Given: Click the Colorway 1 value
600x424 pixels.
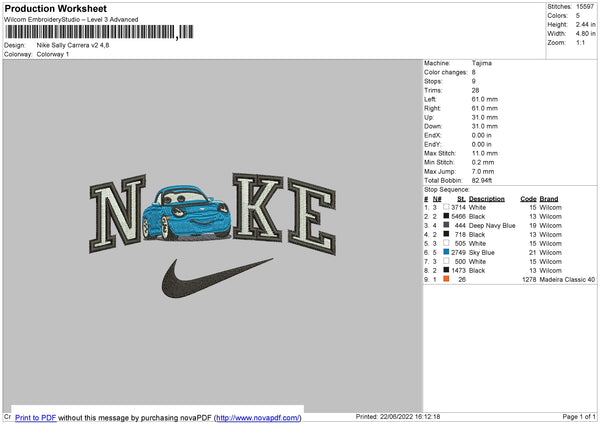Looking at the screenshot, I should (x=53, y=54).
